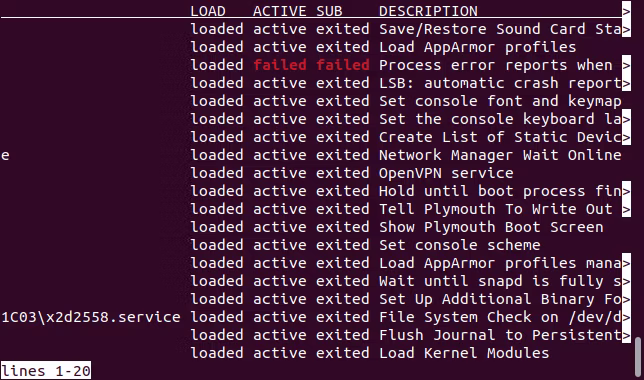Click the terminal scrollbar thumb
The width and height of the screenshot is (644, 380).
coord(638,354)
